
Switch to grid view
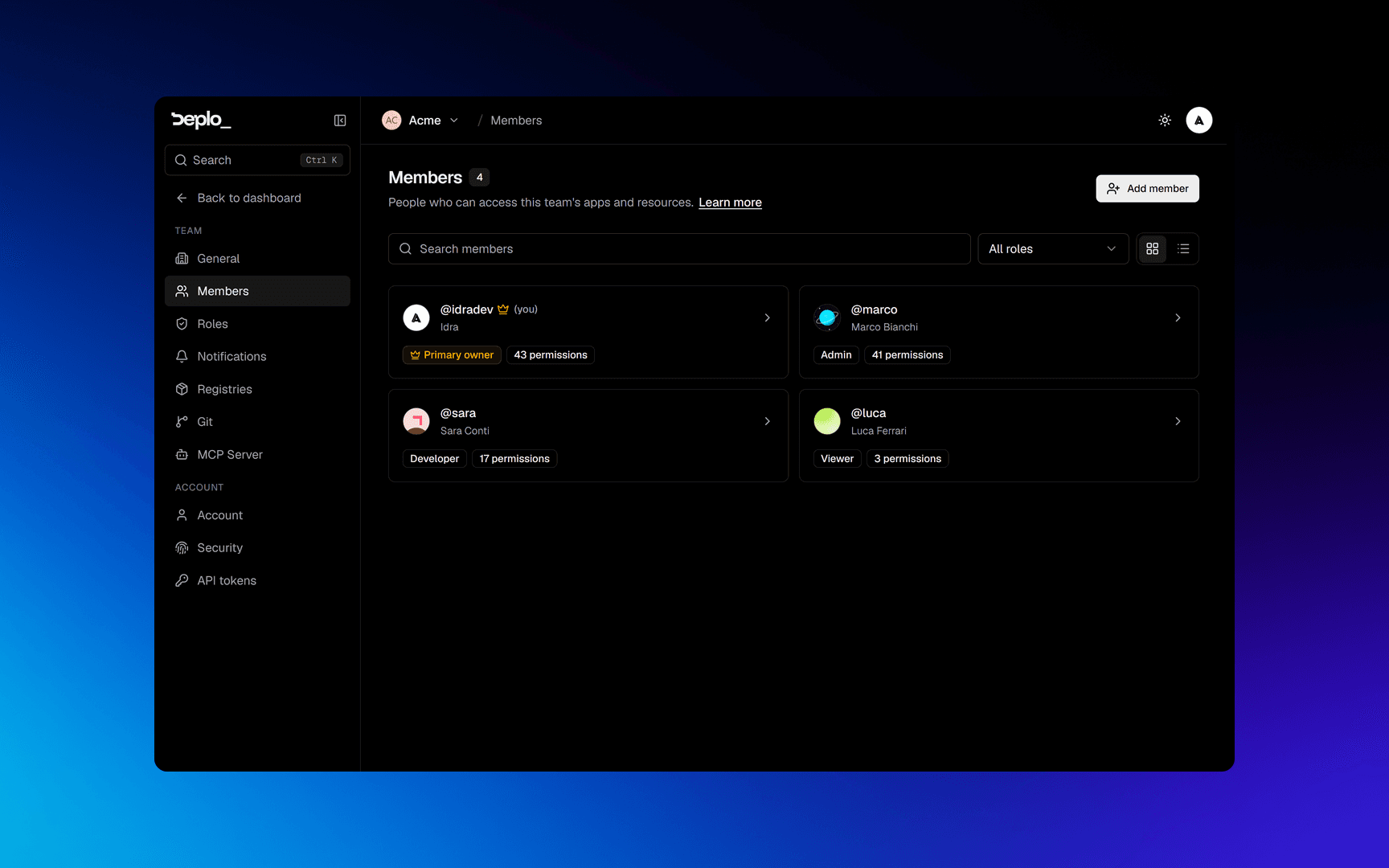[1153, 249]
